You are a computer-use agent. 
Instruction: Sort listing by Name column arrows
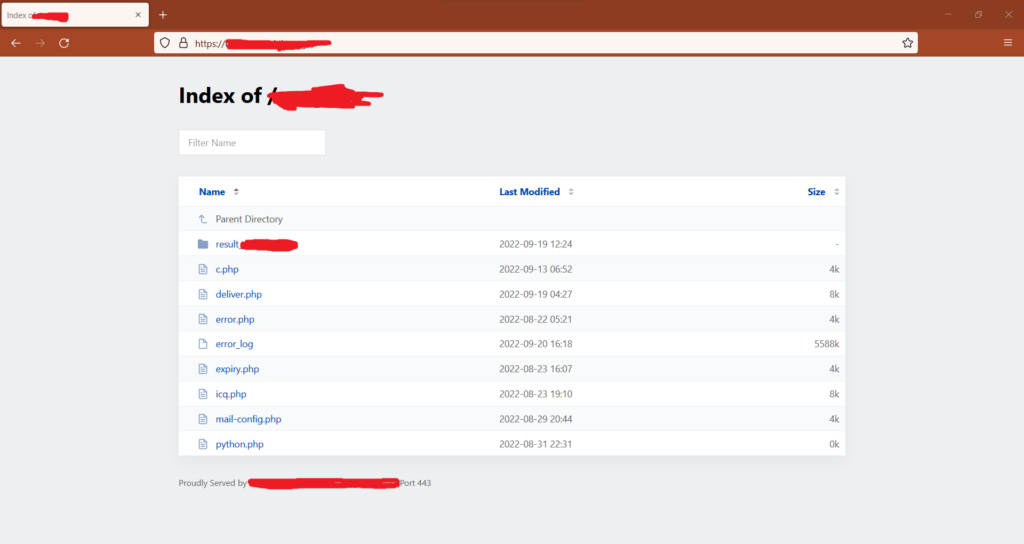(x=236, y=192)
